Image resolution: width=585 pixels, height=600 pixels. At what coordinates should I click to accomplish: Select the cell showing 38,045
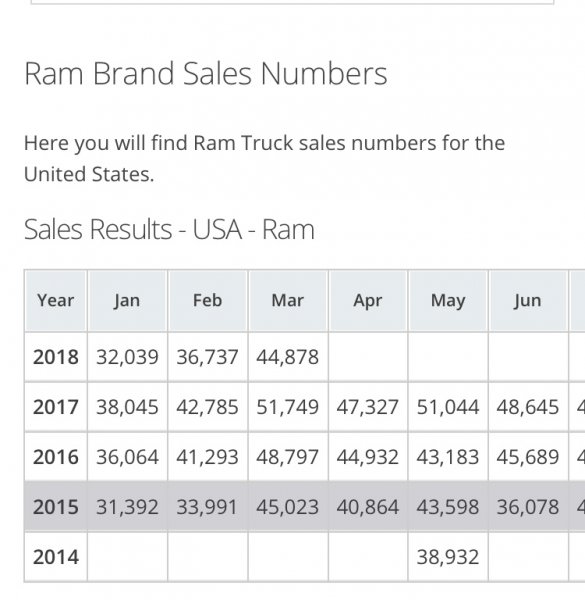(127, 407)
